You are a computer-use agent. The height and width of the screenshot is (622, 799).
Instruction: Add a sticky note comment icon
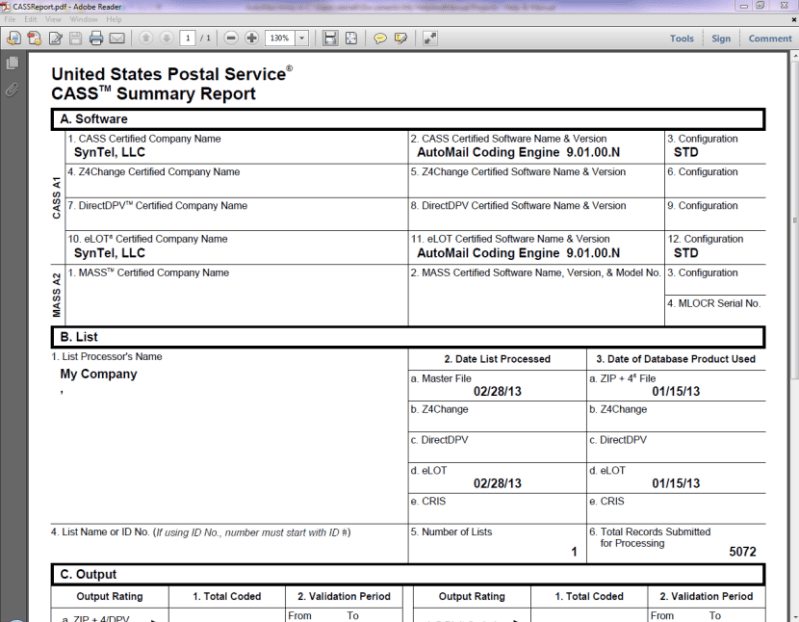(380, 38)
